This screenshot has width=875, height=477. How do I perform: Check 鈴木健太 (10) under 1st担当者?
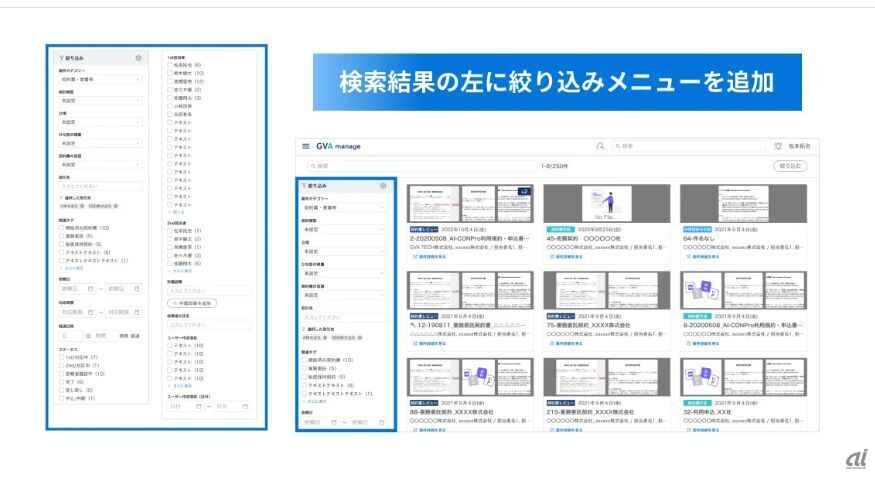(170, 73)
